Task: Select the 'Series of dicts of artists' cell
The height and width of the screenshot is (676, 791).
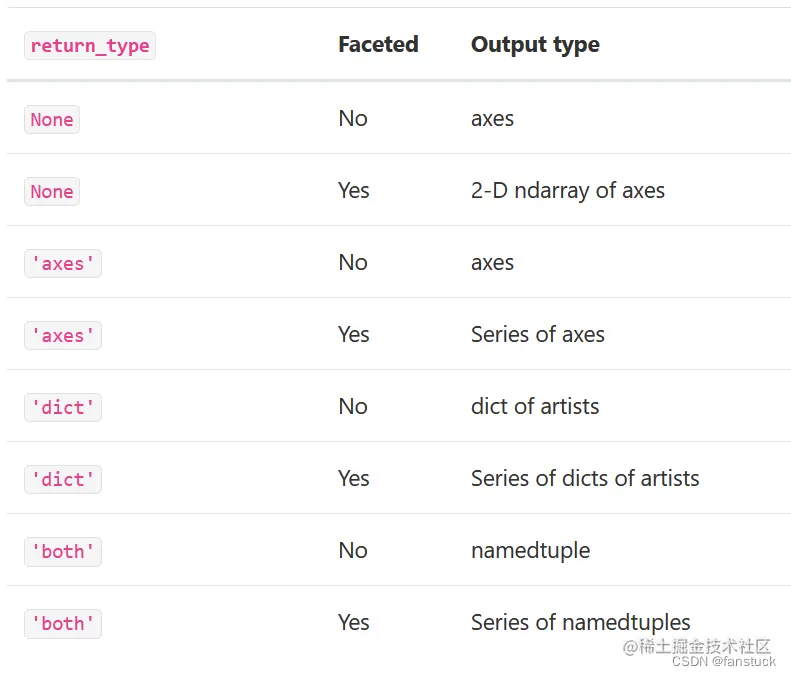Action: coord(585,479)
